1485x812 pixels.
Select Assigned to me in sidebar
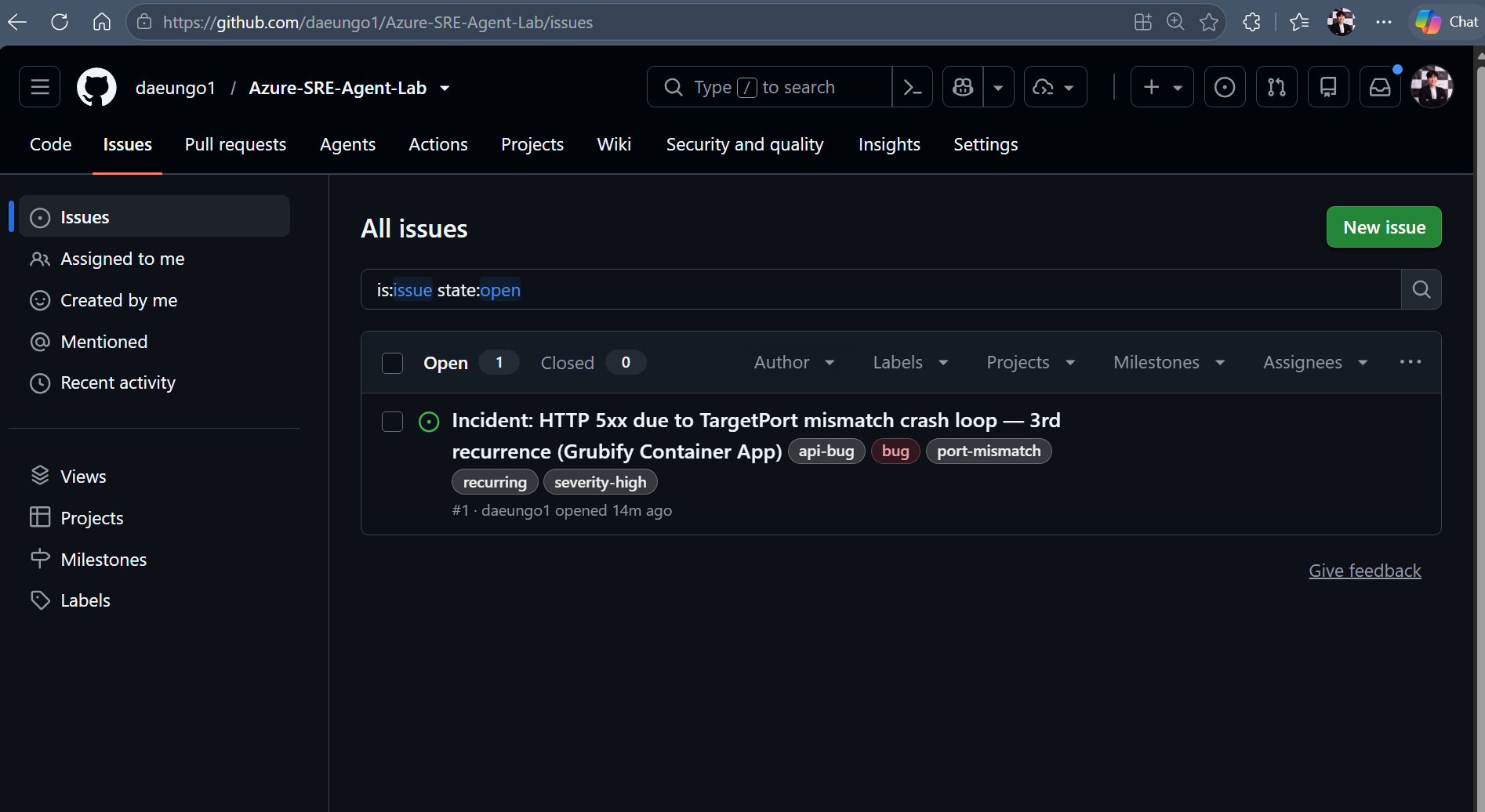[154, 259]
